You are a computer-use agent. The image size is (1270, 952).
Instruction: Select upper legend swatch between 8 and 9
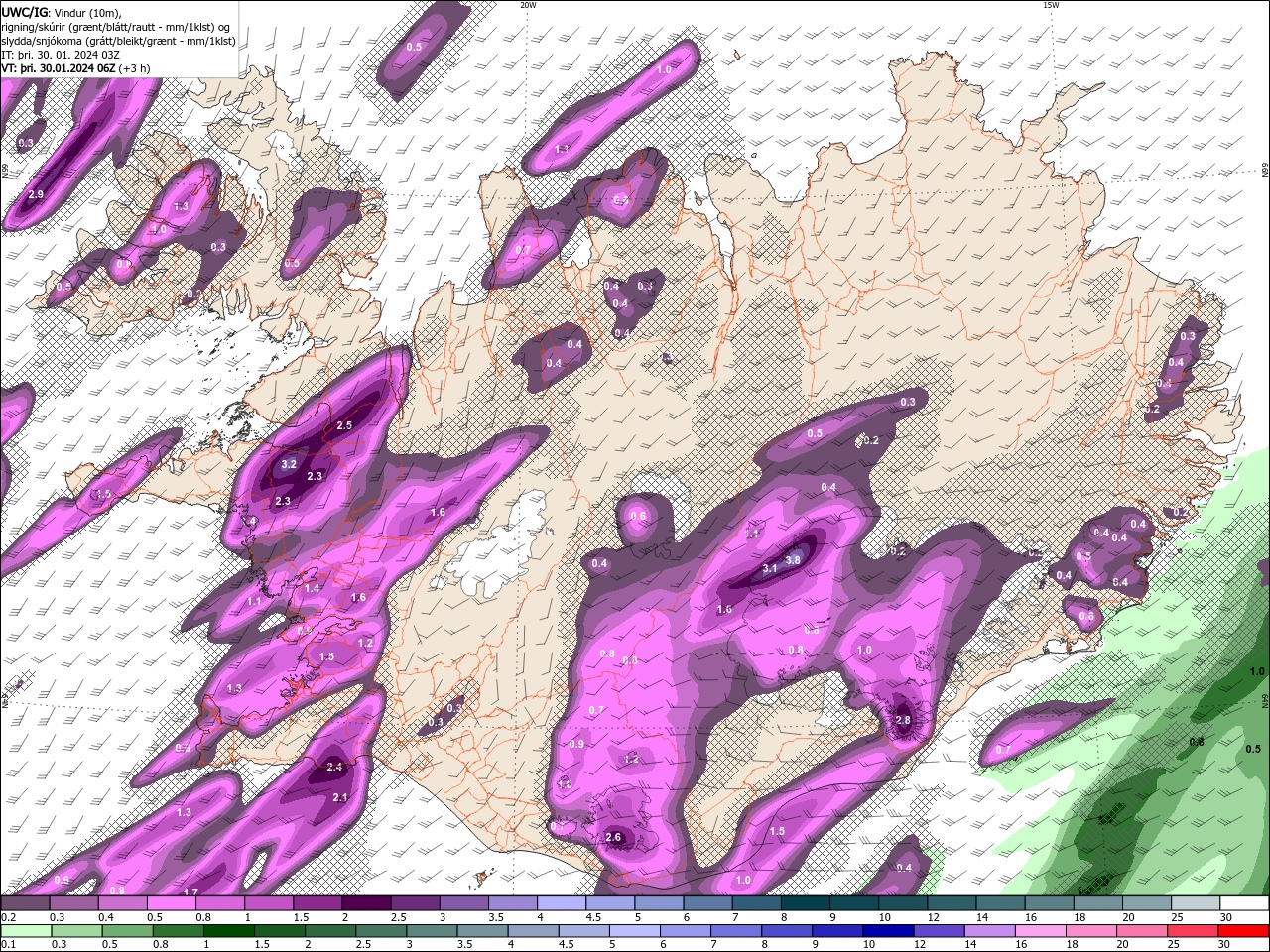pyautogui.click(x=806, y=903)
